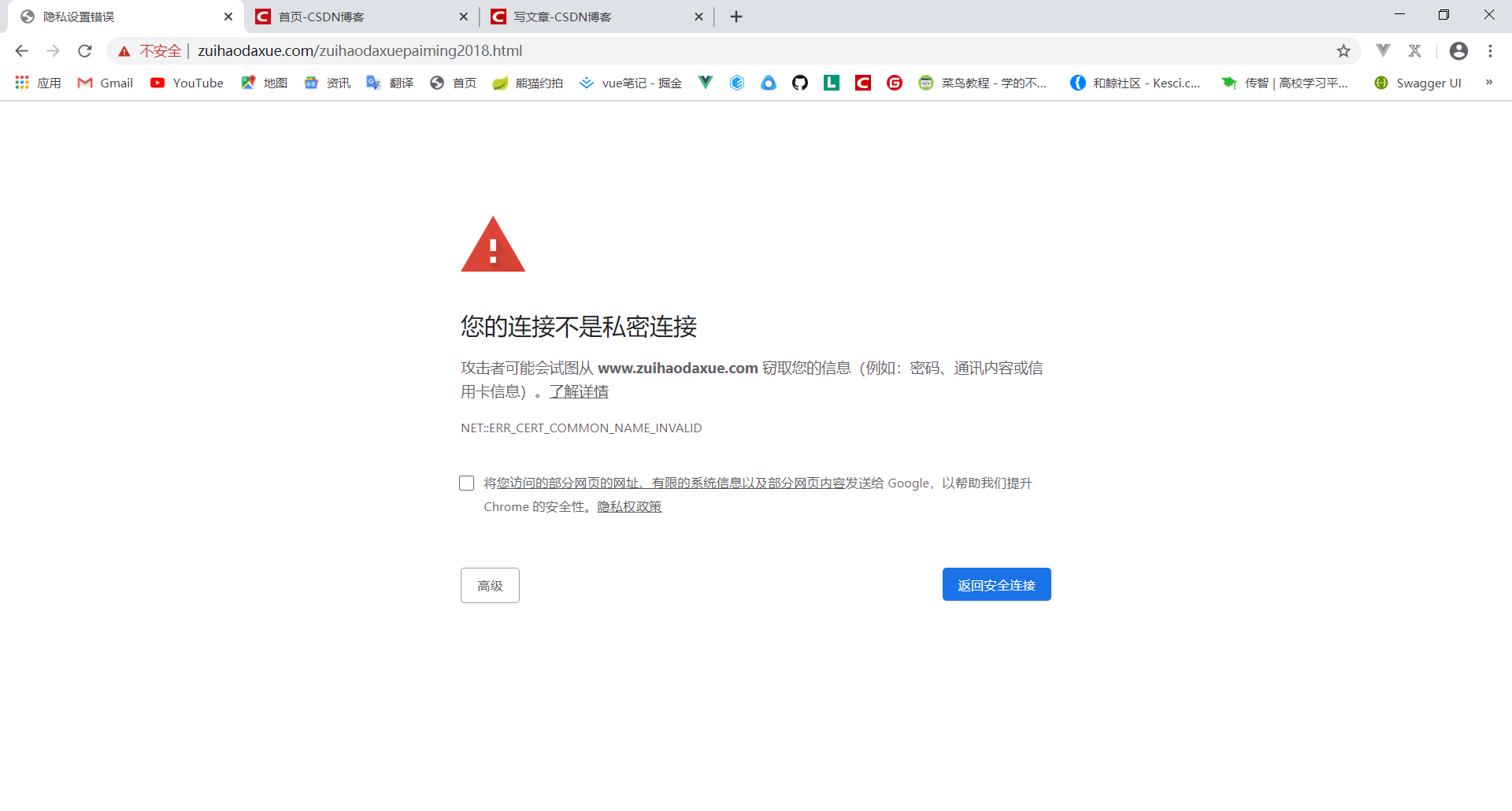
Task: Open the 熊猫约拍 bookmark
Action: point(528,83)
